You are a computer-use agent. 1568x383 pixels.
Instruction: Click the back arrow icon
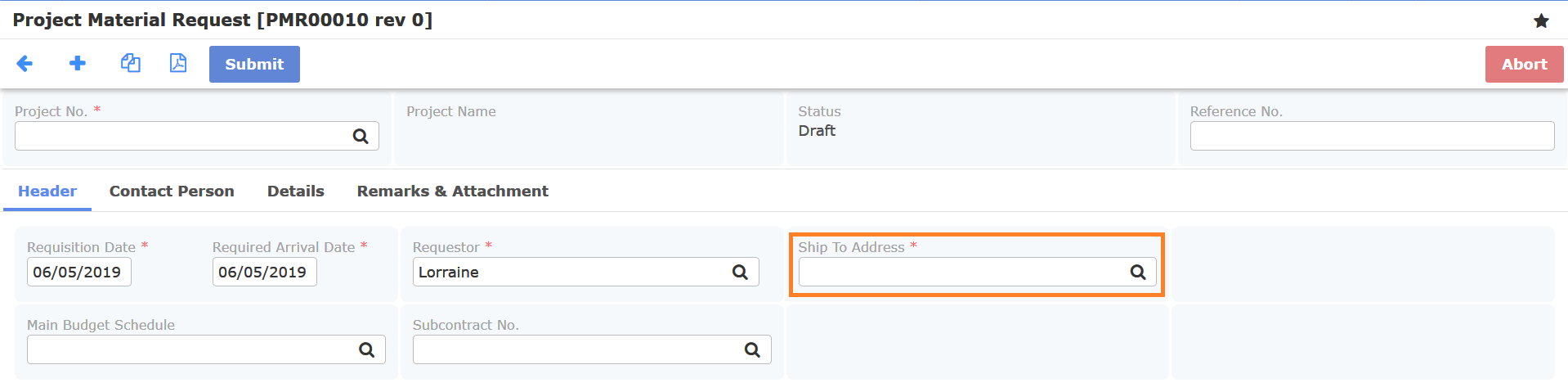coord(25,64)
